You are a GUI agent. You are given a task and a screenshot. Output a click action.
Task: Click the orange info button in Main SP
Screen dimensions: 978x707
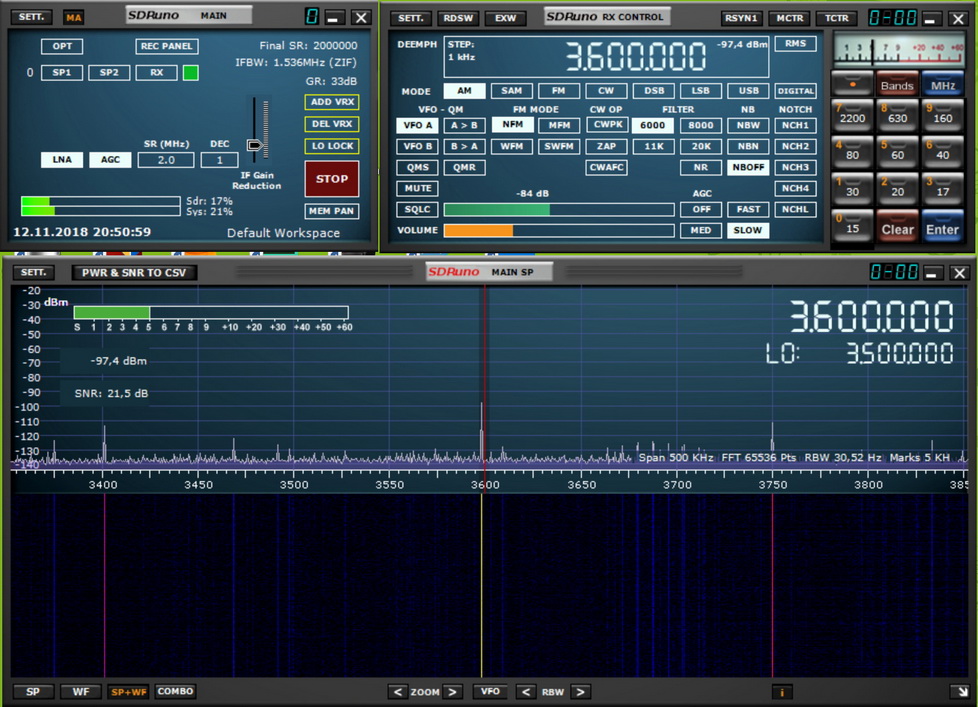[x=782, y=691]
